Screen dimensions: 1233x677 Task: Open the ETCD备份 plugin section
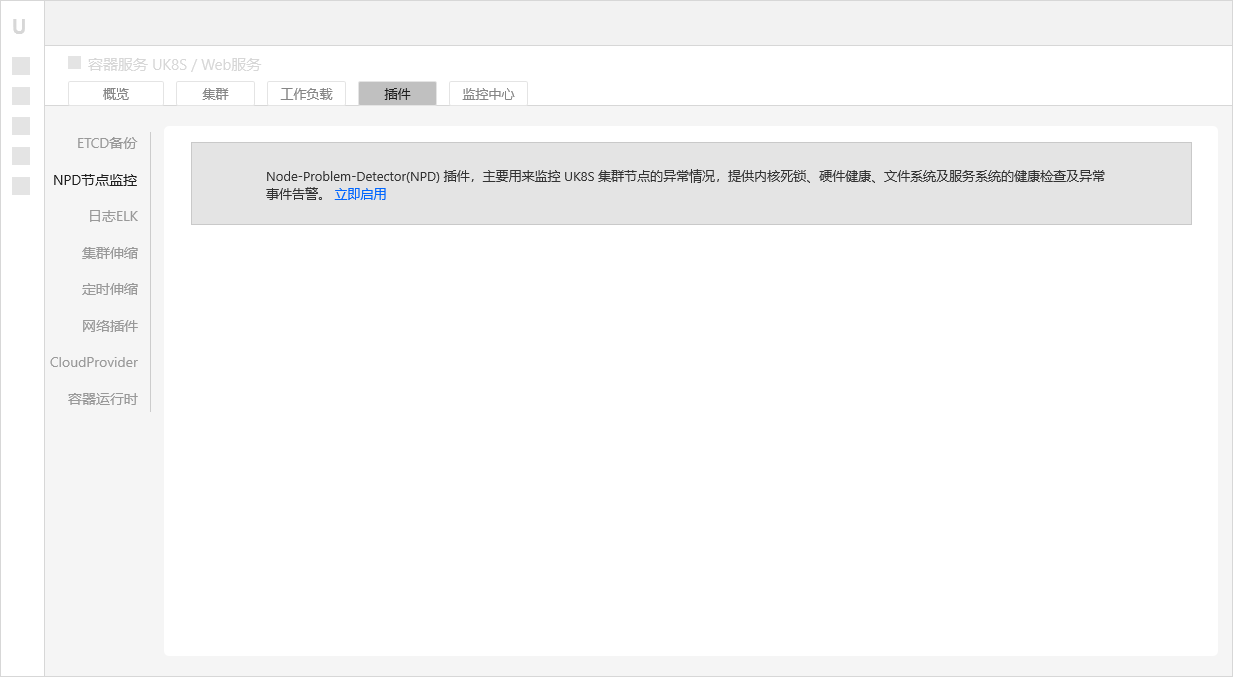click(107, 143)
